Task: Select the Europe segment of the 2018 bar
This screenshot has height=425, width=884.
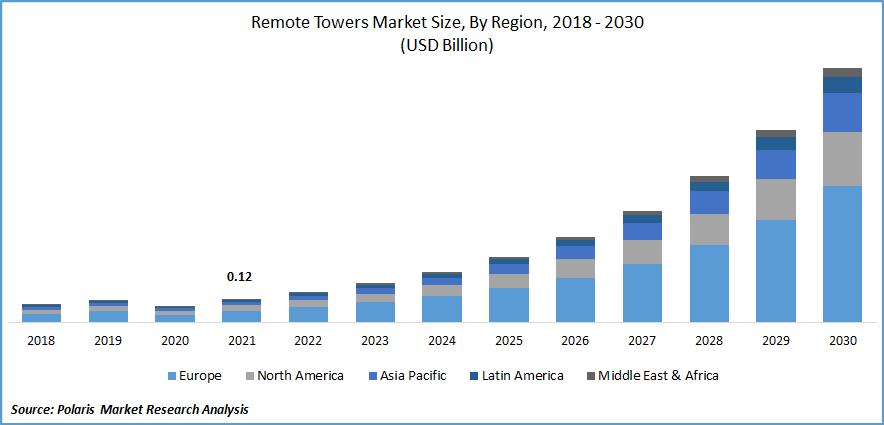Action: coord(42,318)
